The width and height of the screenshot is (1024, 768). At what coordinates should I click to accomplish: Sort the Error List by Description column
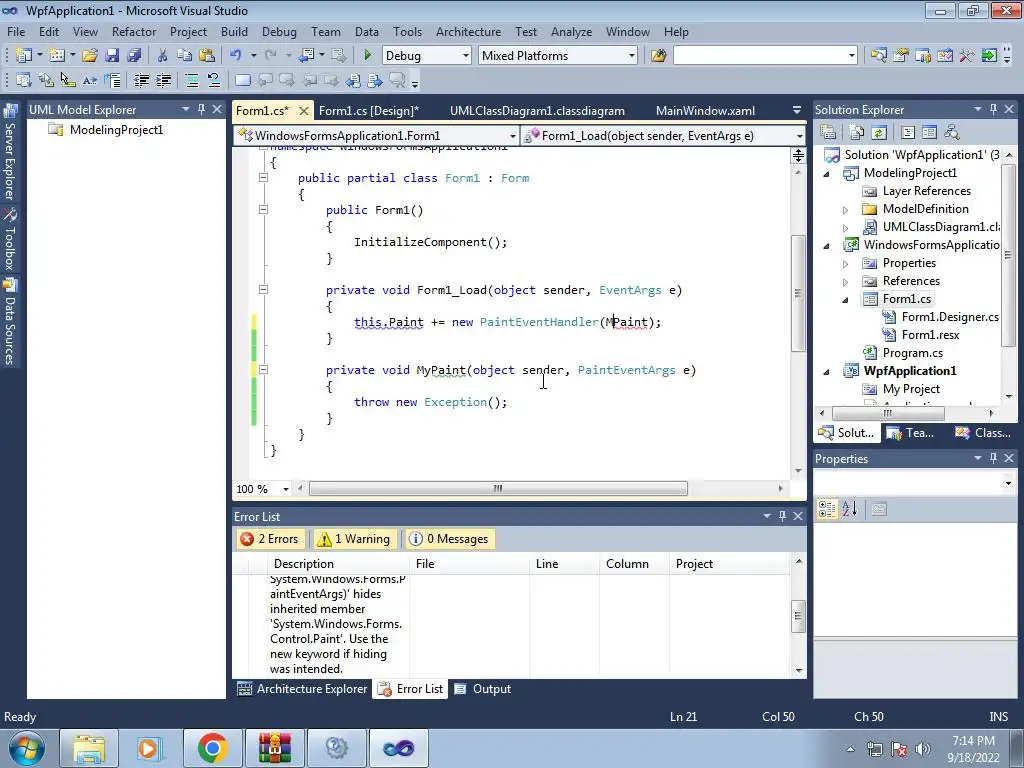point(338,564)
